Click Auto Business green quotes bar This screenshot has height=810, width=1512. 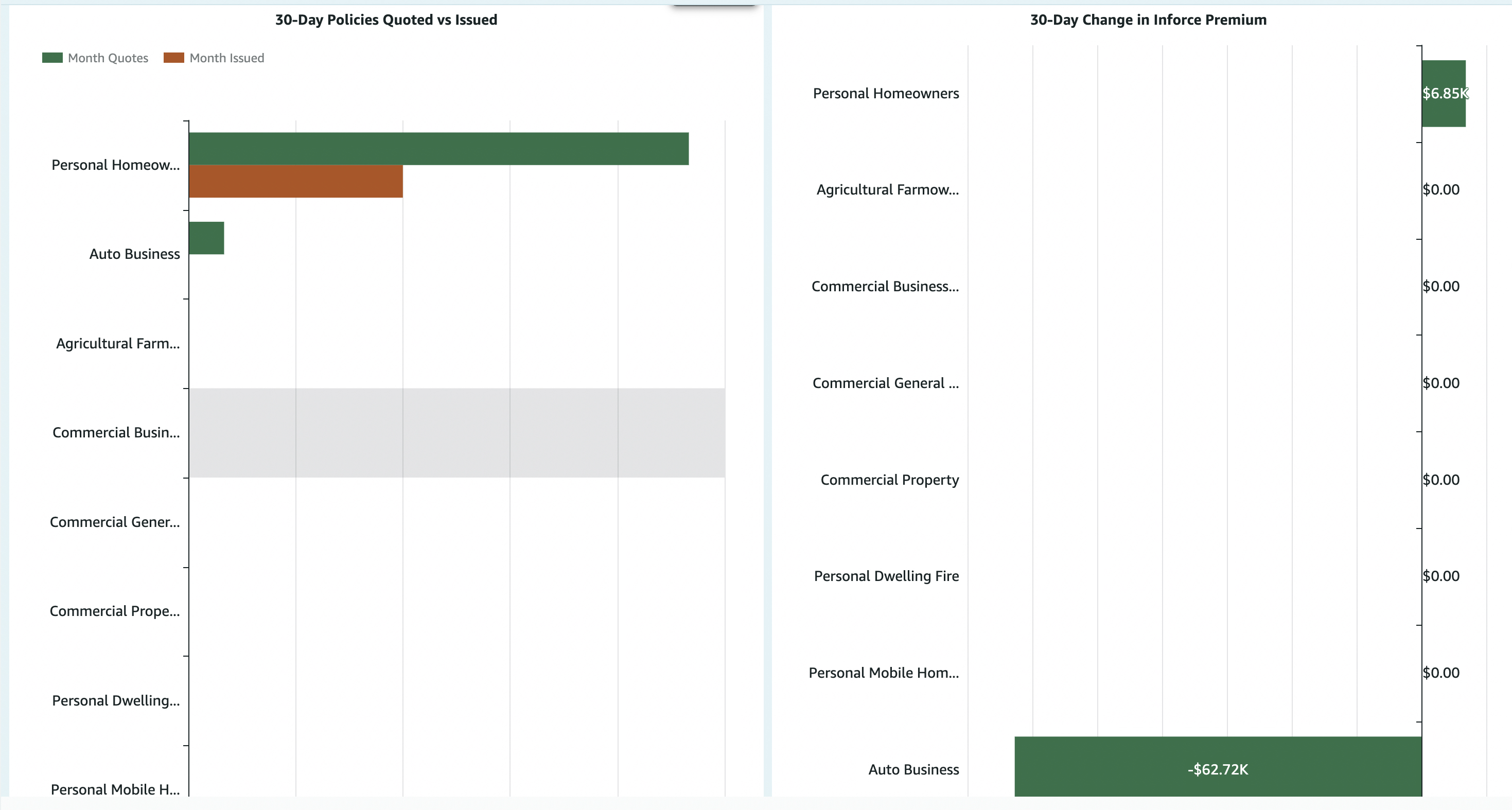click(x=206, y=238)
